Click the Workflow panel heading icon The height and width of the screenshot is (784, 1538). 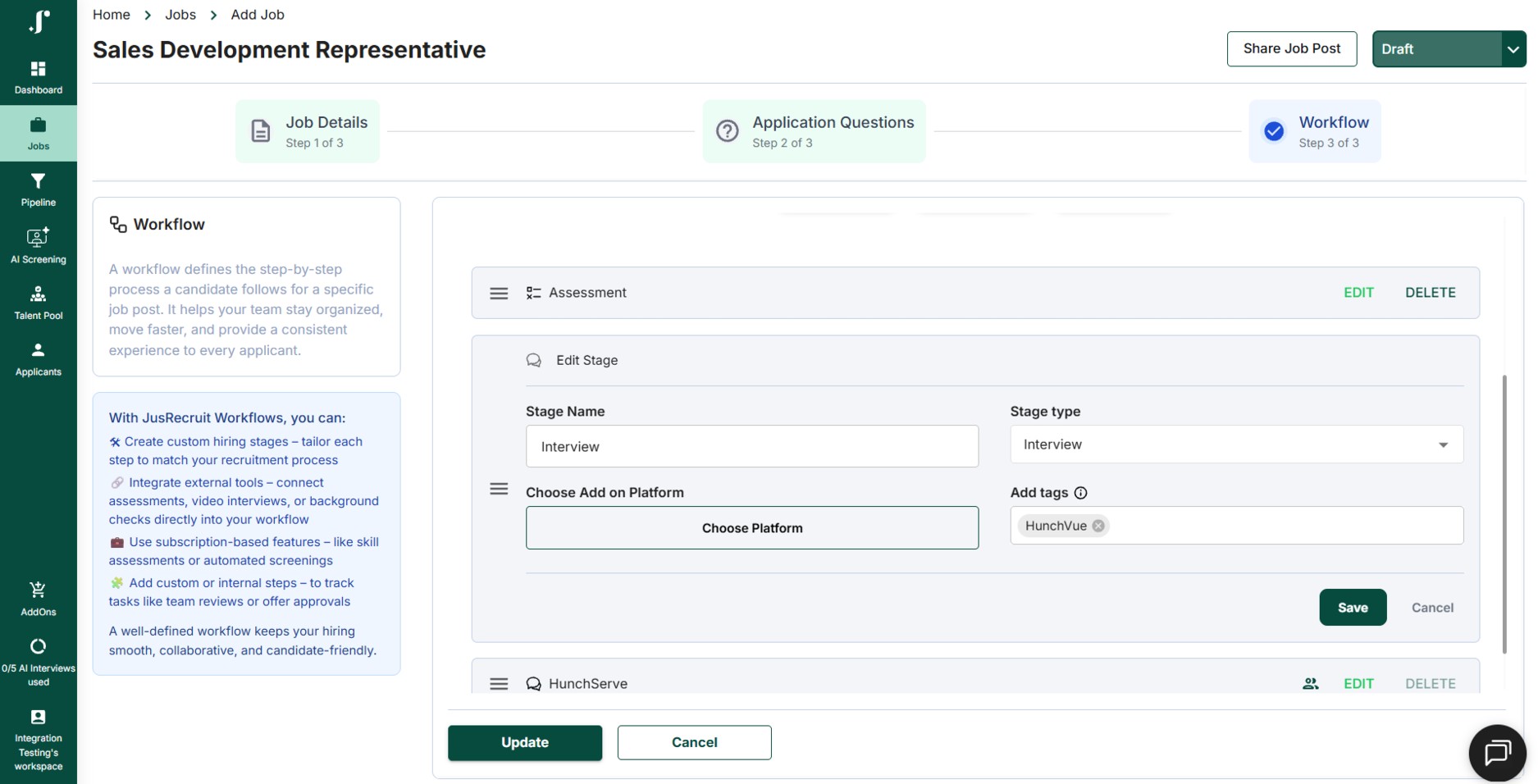point(118,225)
